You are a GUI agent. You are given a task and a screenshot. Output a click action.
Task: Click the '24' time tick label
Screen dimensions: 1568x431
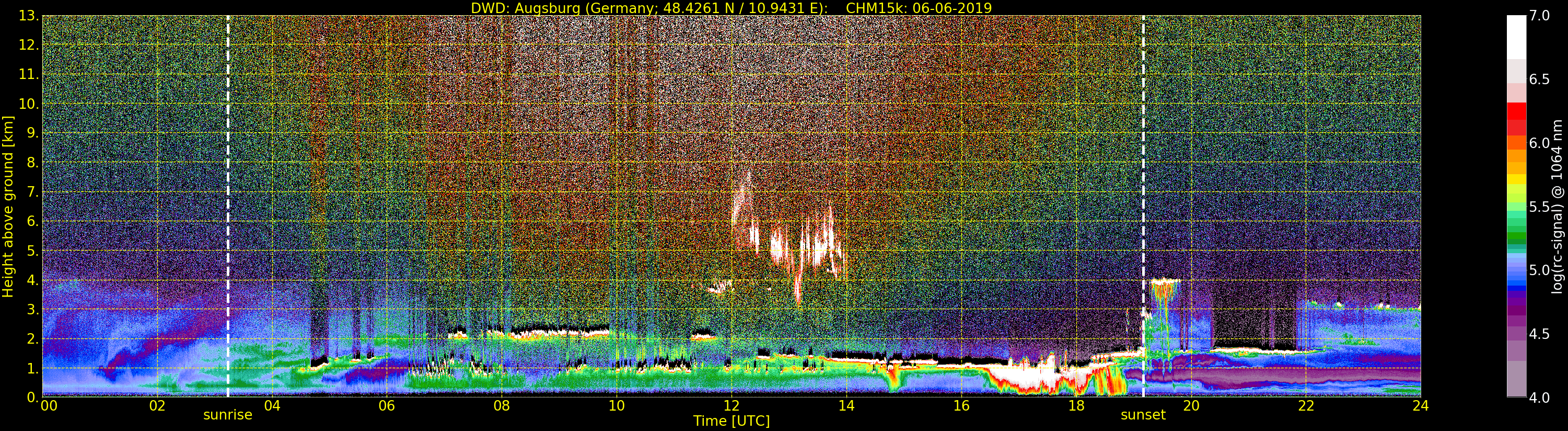[1420, 405]
